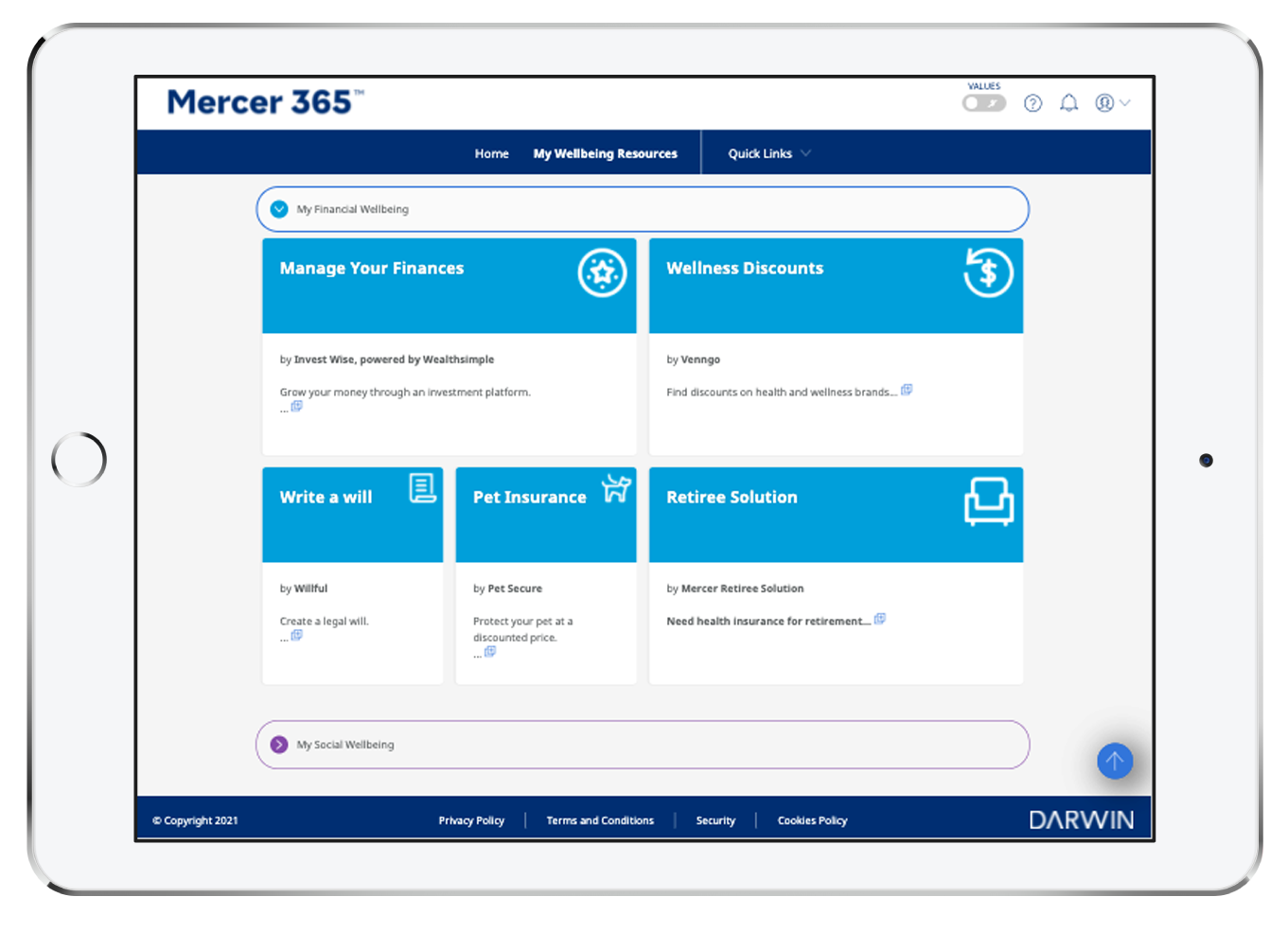Click 'by Invest Wise, powered by Wealthsimple' text
This screenshot has height=932, width=1288.
pyautogui.click(x=387, y=360)
